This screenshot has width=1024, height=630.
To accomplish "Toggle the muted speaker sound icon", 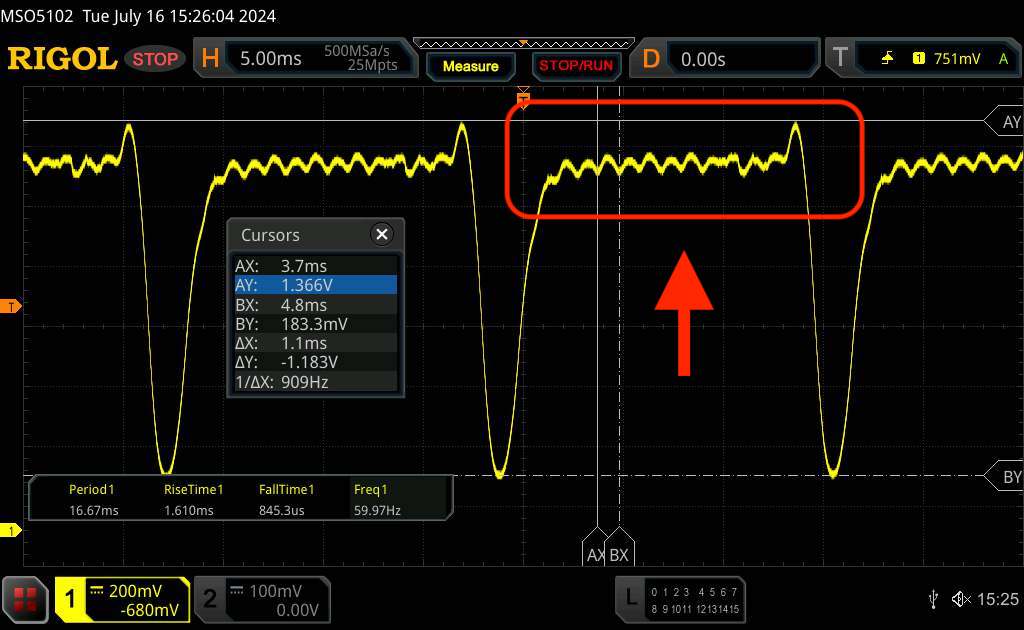I will [x=961, y=599].
